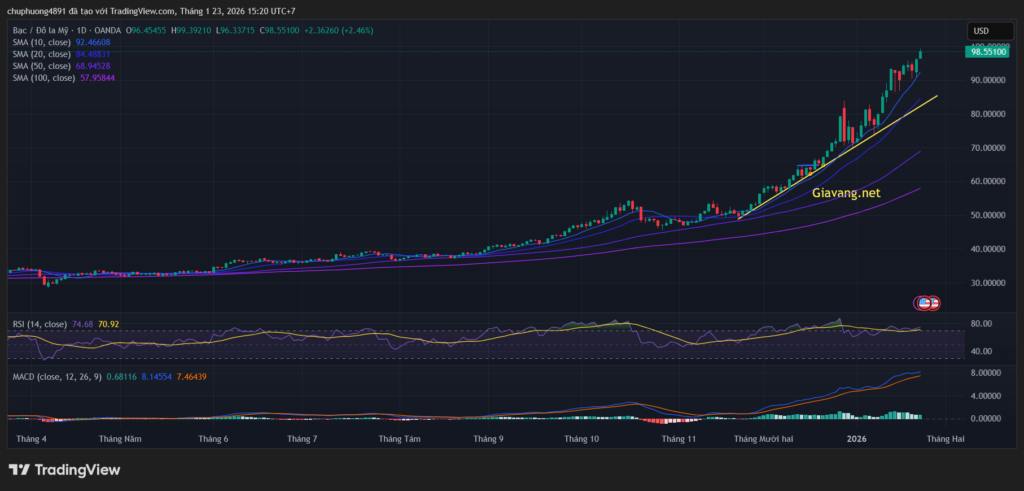Screen dimensions: 1024x491
Task: Click the Bạc / Đô la Mỹ symbol title
Action: pyautogui.click(x=50, y=32)
